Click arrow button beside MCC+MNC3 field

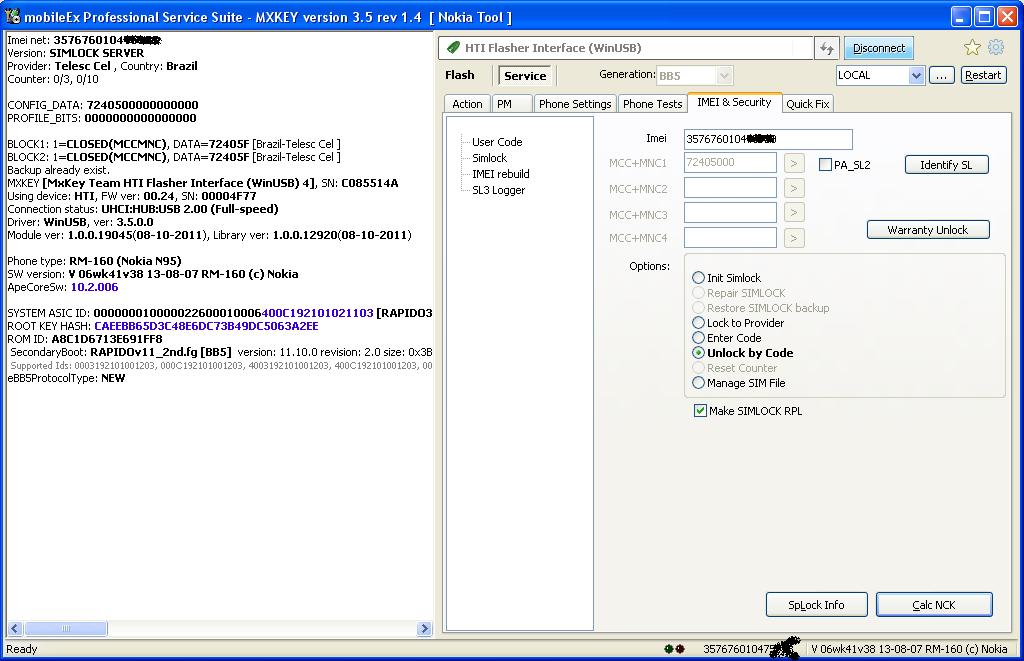[793, 212]
